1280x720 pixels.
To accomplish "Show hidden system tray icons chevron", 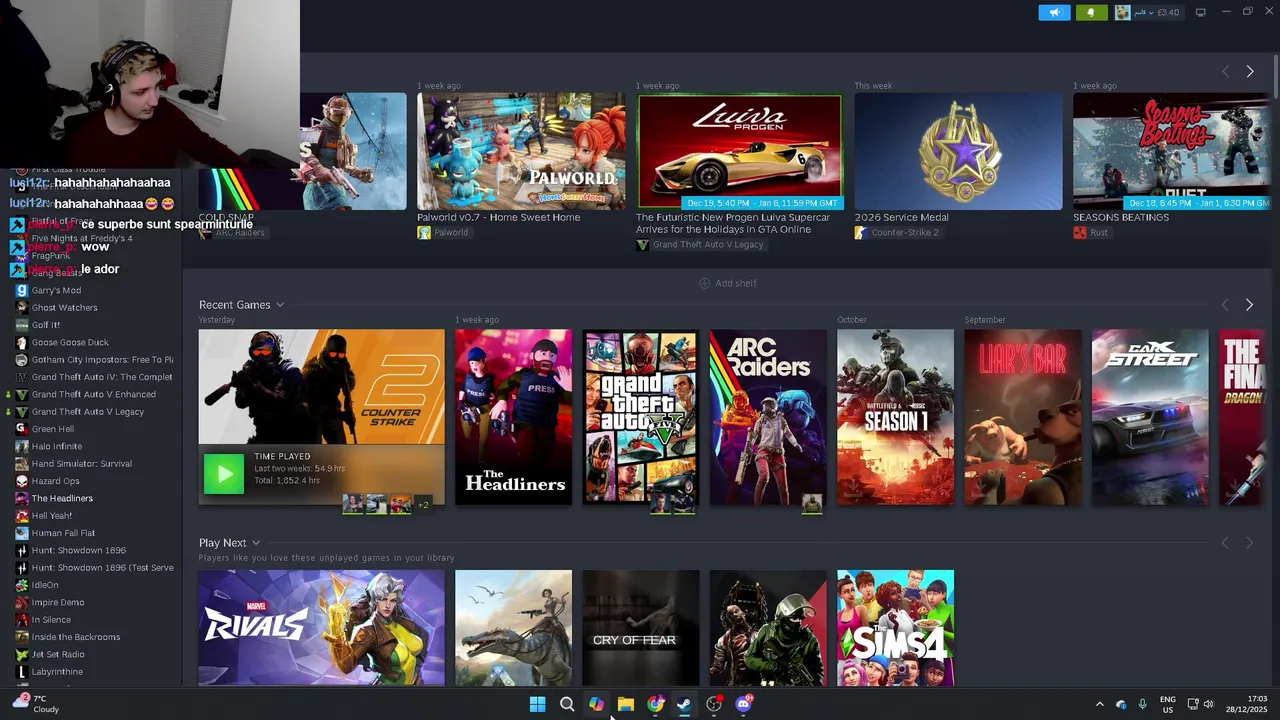I will click(x=1099, y=704).
